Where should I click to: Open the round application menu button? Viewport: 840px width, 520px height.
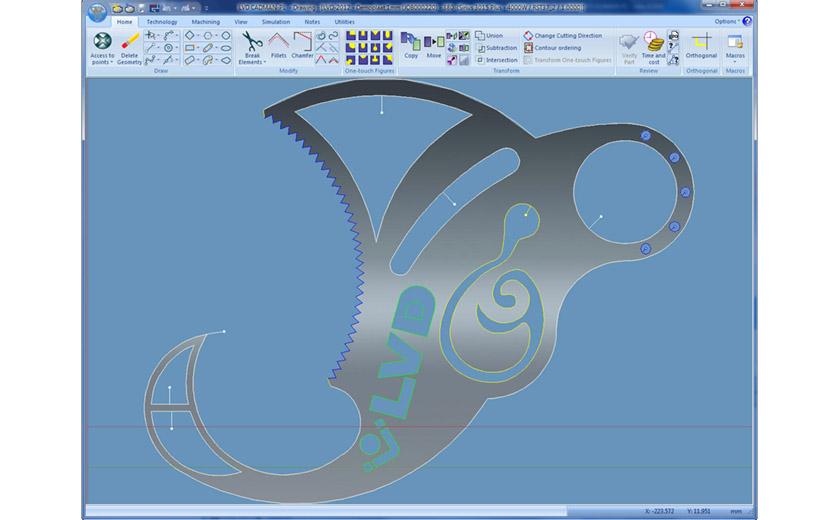pyautogui.click(x=98, y=12)
